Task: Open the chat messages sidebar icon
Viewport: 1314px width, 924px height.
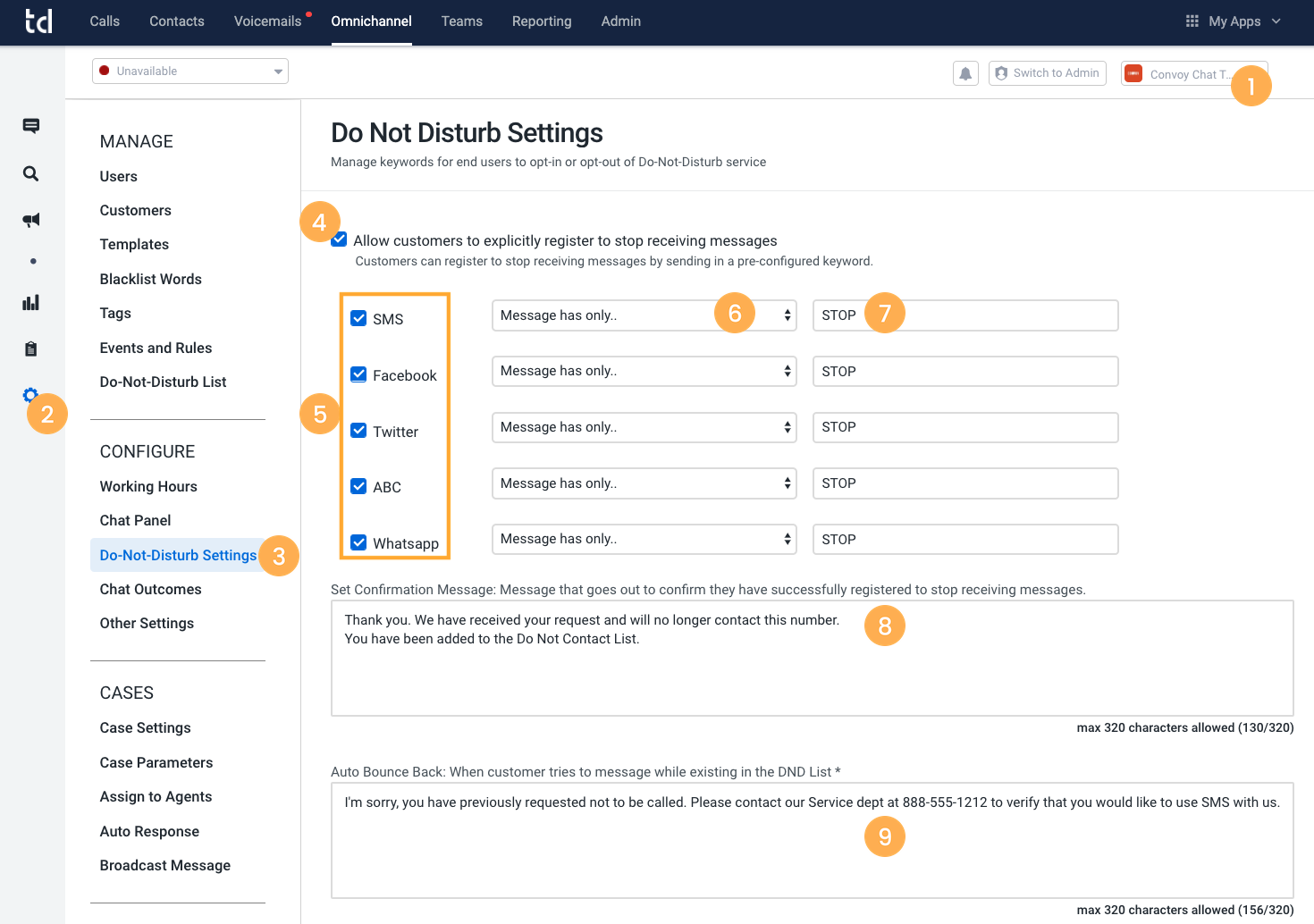Action: [30, 126]
